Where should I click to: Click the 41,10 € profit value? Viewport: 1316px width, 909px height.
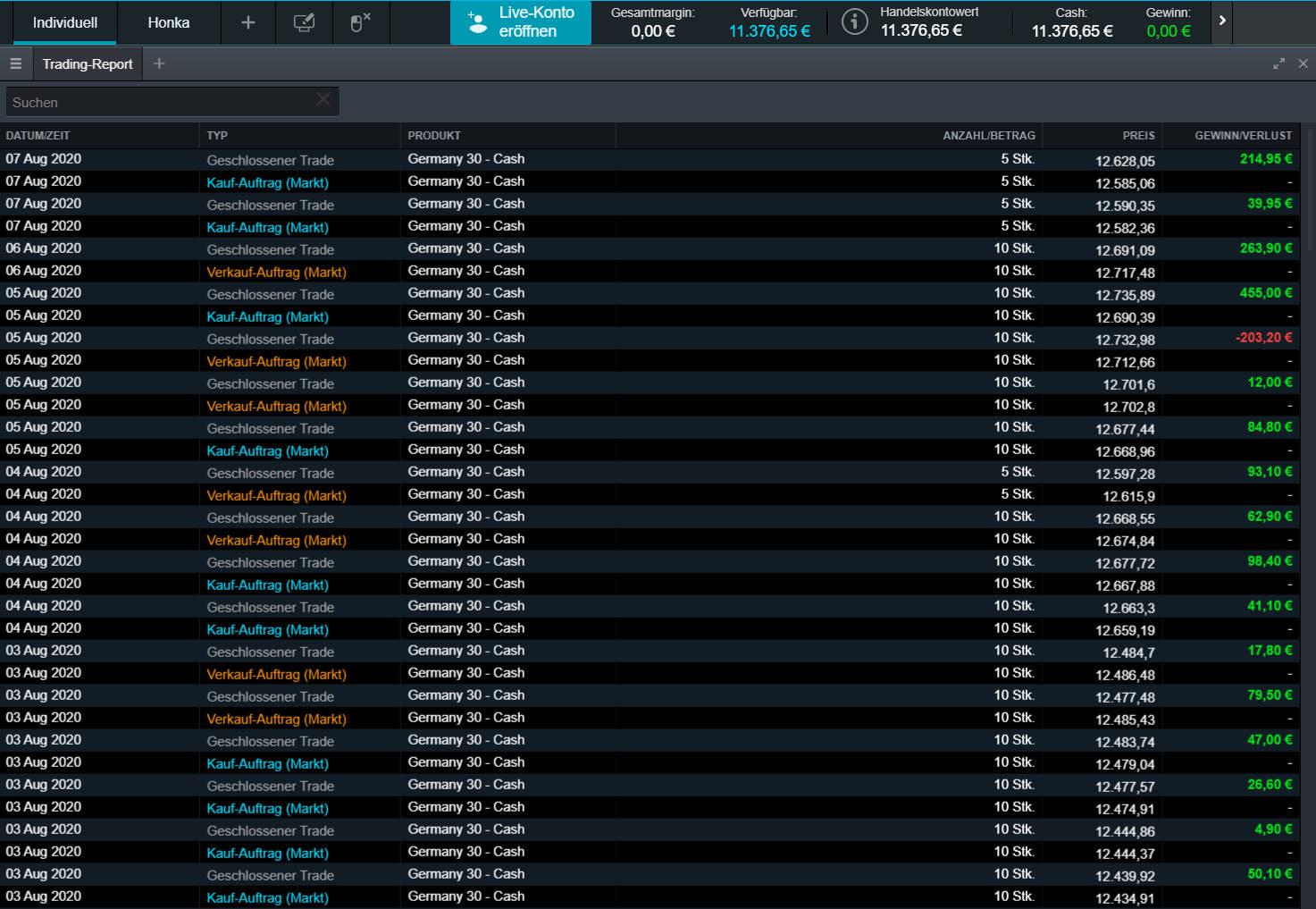pyautogui.click(x=1270, y=606)
